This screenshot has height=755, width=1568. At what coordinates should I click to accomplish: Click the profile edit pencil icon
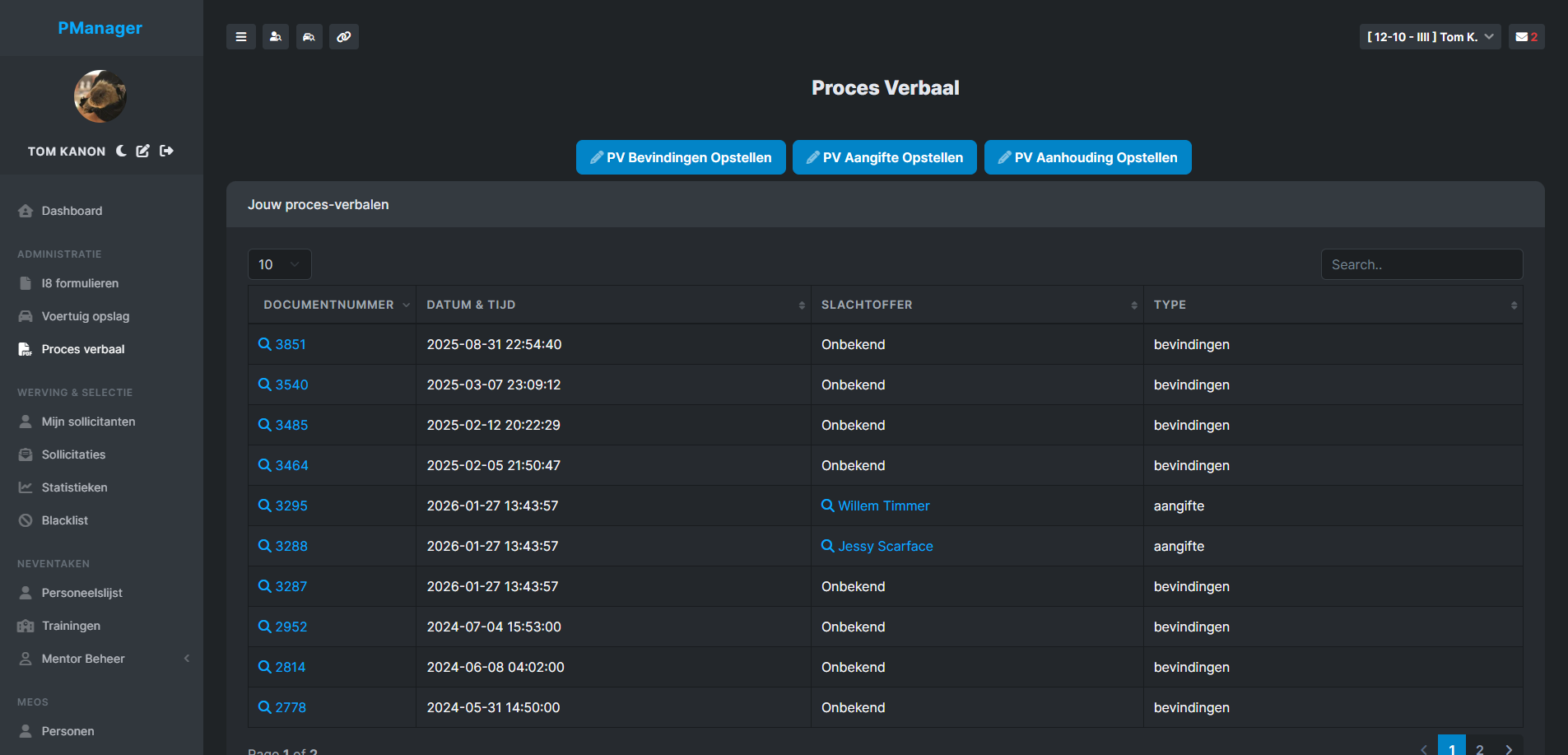142,151
